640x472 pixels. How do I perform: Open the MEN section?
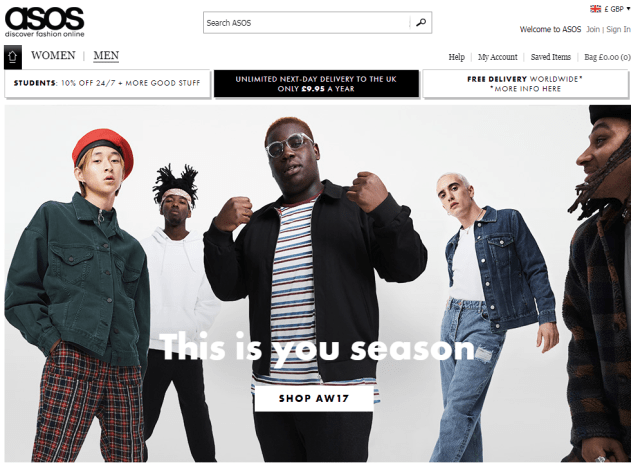106,55
